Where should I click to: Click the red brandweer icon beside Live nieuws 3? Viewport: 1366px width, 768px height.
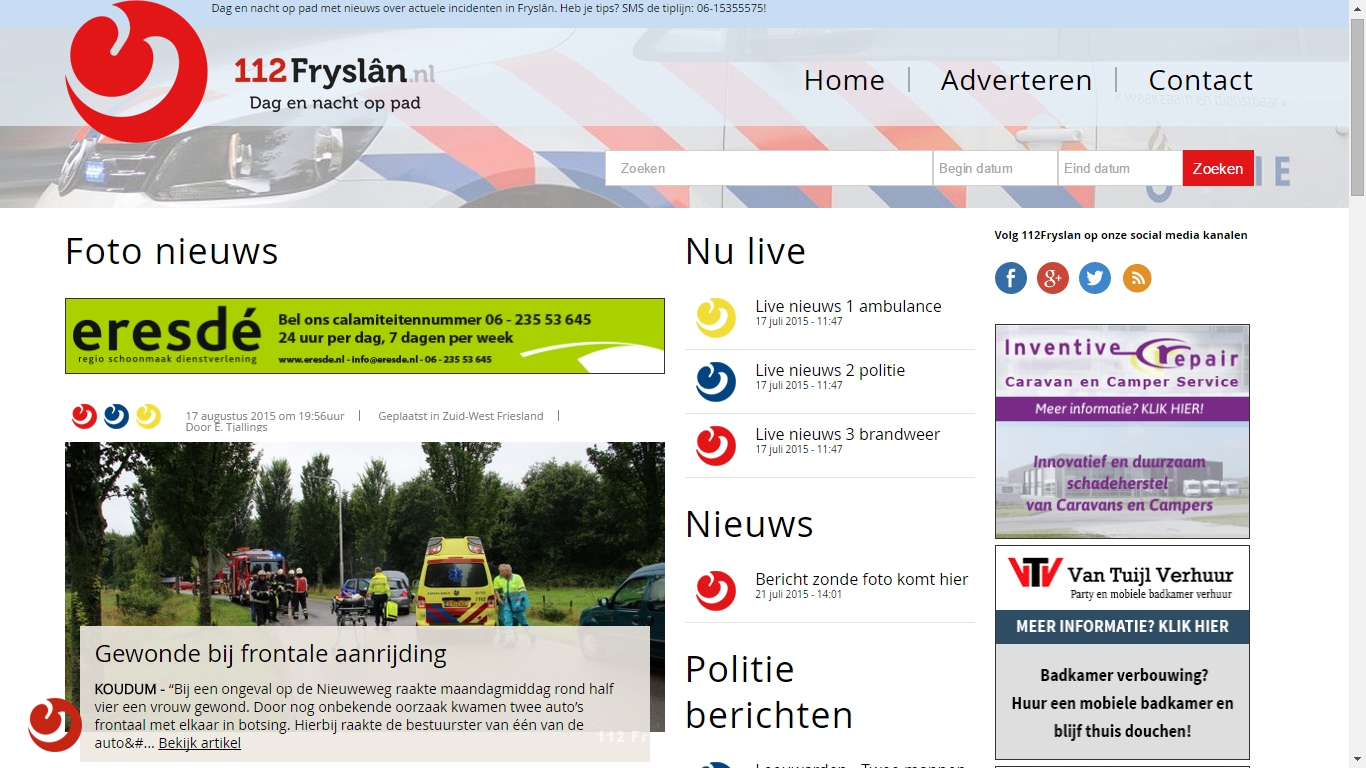coord(716,446)
